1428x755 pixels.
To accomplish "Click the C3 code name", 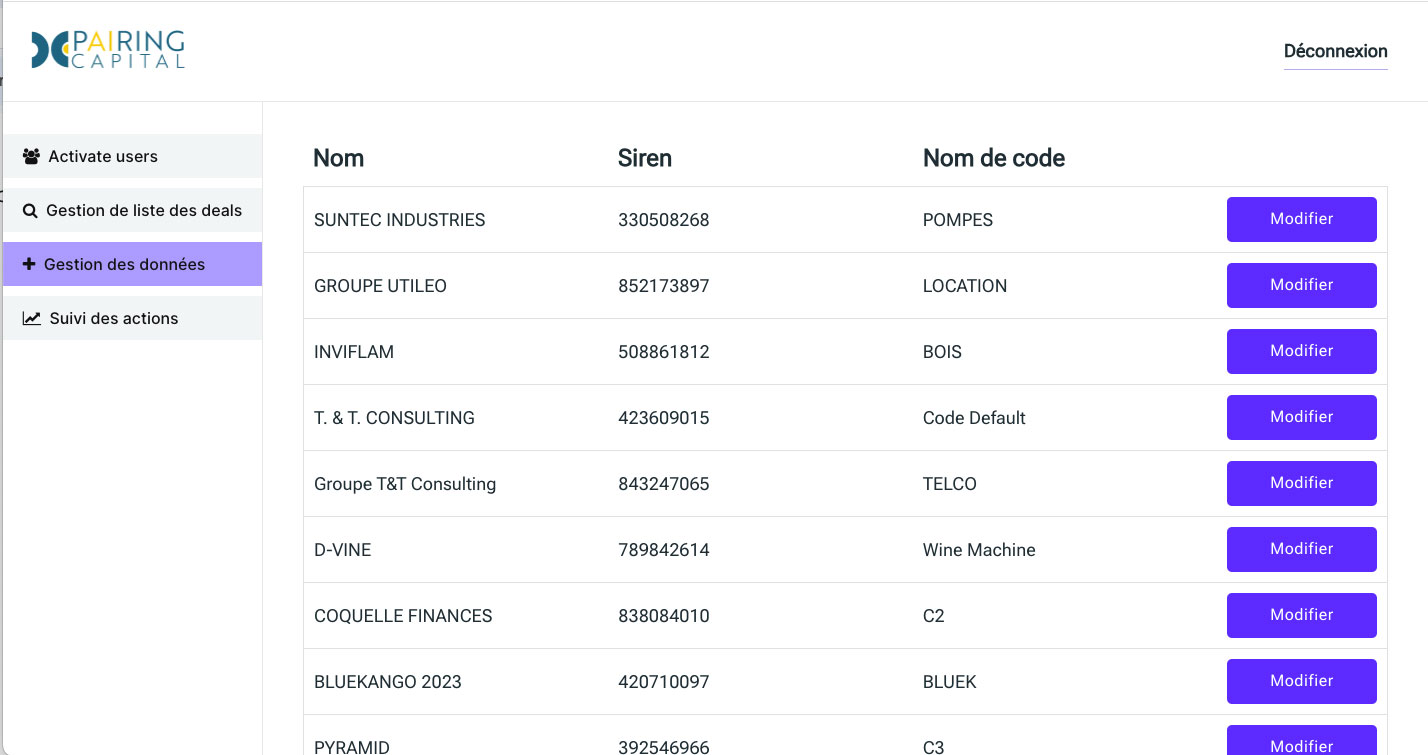I will click(934, 746).
